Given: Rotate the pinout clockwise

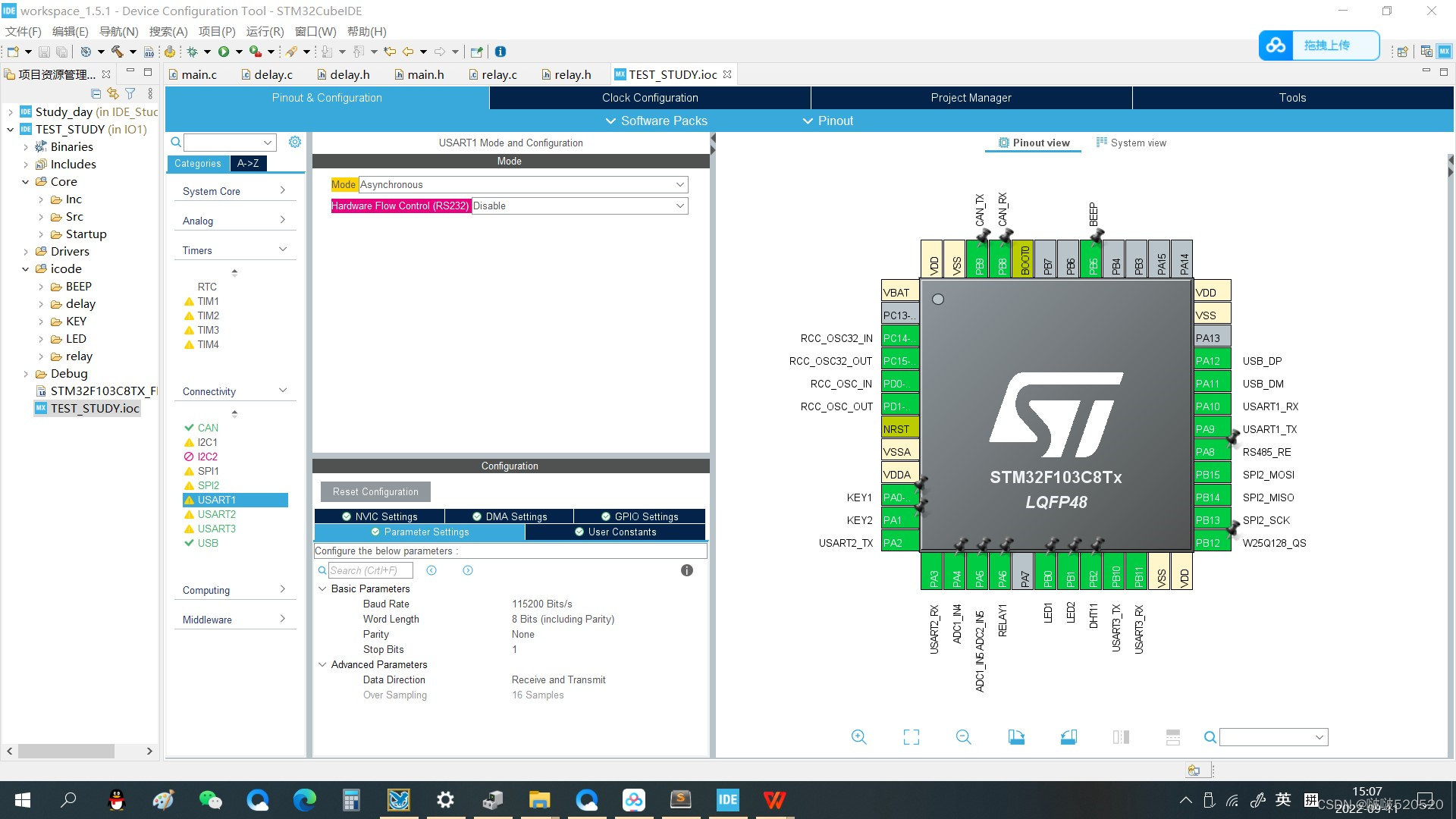Looking at the screenshot, I should click(1016, 737).
